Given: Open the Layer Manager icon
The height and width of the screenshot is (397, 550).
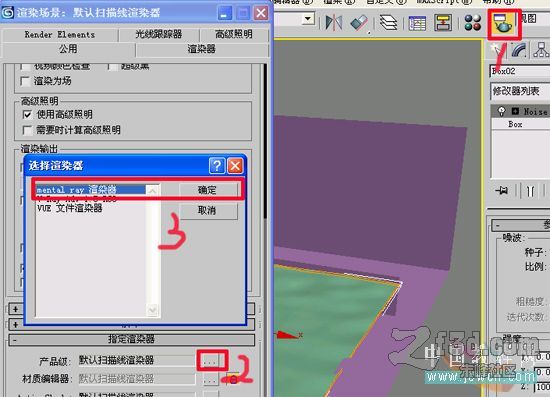Looking at the screenshot, I should coord(389,23).
